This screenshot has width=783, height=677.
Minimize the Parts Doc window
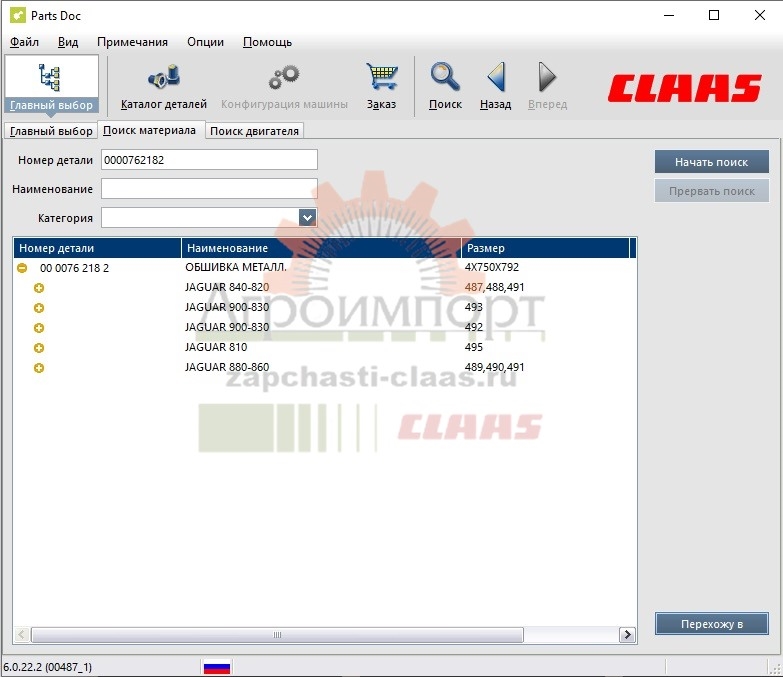[669, 15]
